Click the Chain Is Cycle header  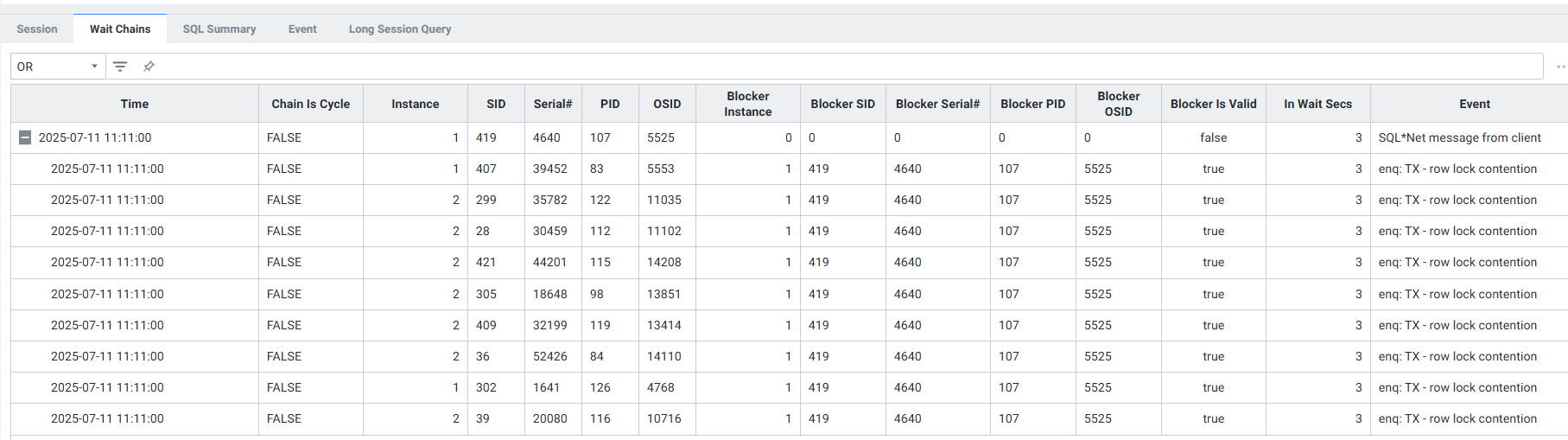tap(311, 104)
